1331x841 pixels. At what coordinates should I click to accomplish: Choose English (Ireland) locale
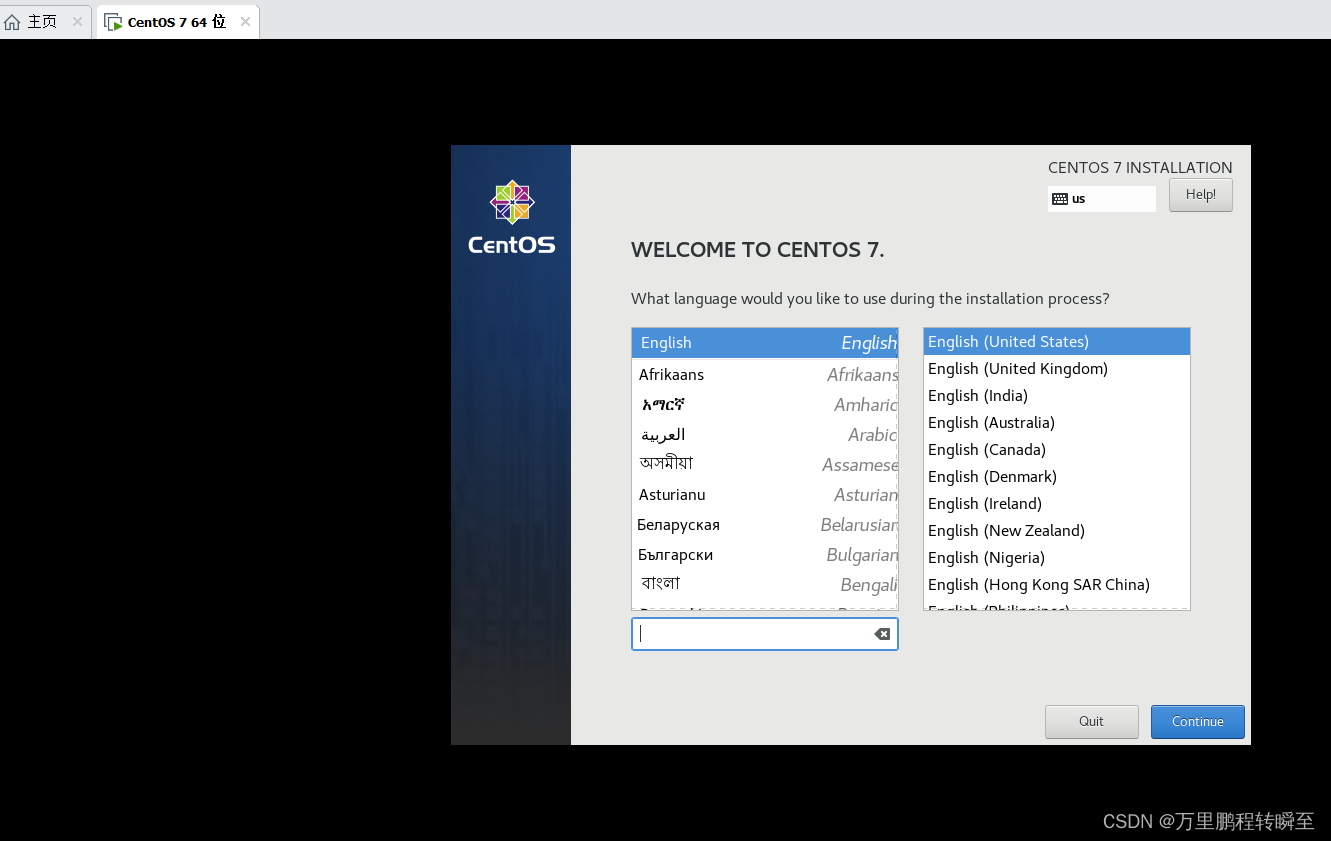click(1056, 504)
